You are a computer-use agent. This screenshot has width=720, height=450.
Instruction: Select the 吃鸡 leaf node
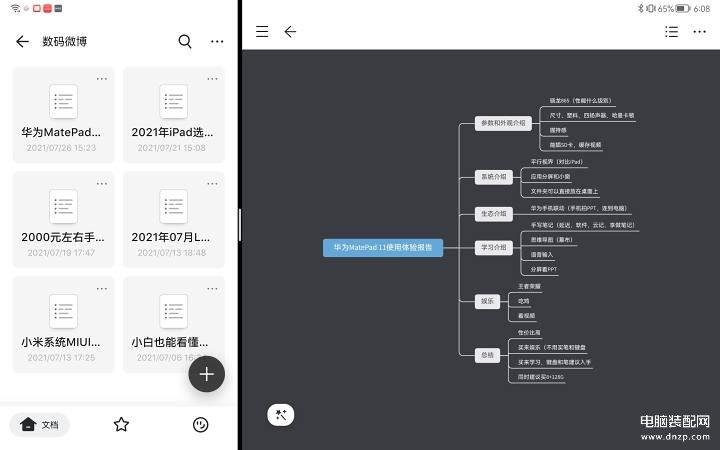pyautogui.click(x=523, y=301)
